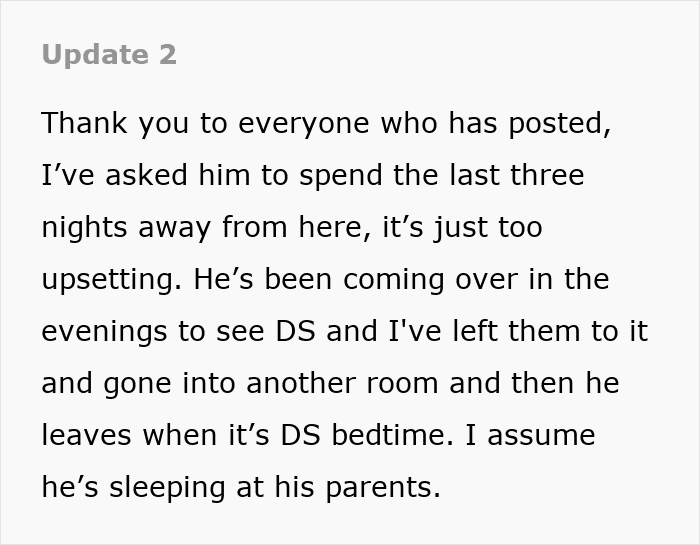Click the word "coming" in the paragraph

point(394,281)
